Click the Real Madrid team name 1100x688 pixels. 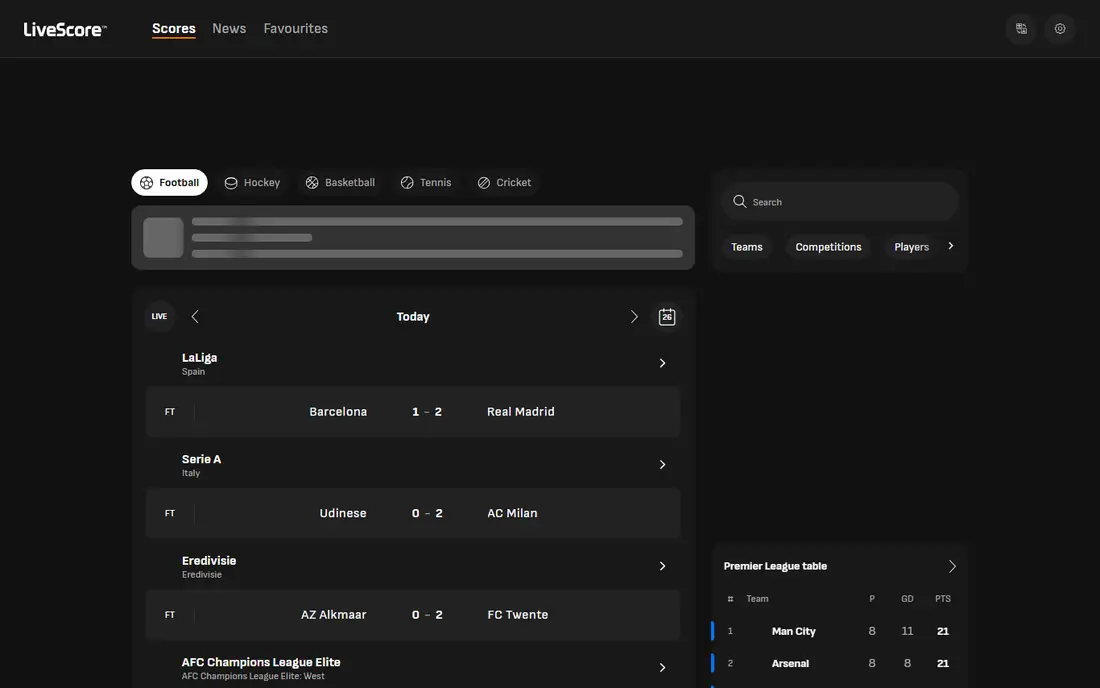coord(521,412)
